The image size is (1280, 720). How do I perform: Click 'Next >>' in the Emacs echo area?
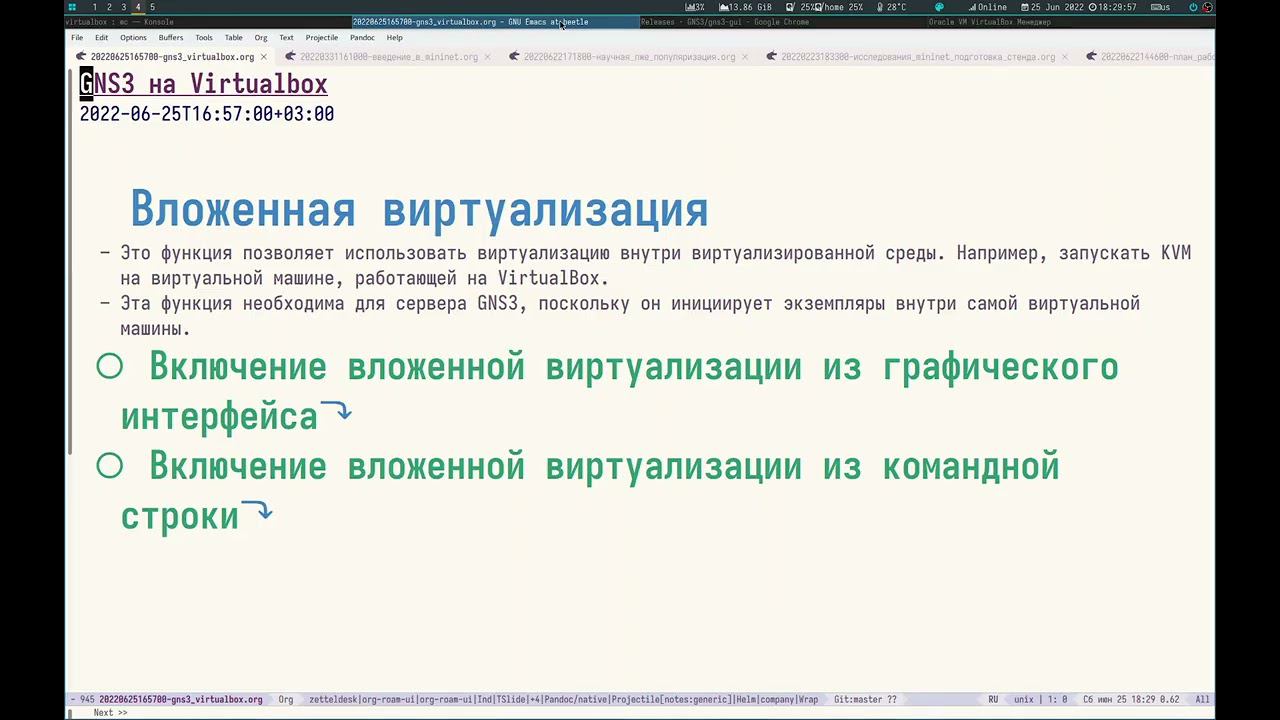click(x=110, y=713)
